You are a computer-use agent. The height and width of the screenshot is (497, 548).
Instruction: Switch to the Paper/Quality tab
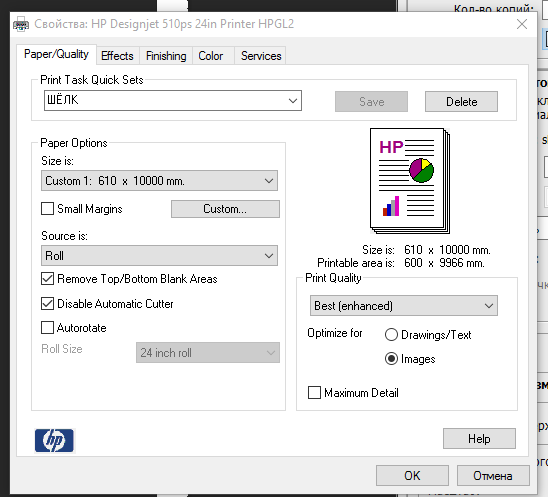(56, 55)
